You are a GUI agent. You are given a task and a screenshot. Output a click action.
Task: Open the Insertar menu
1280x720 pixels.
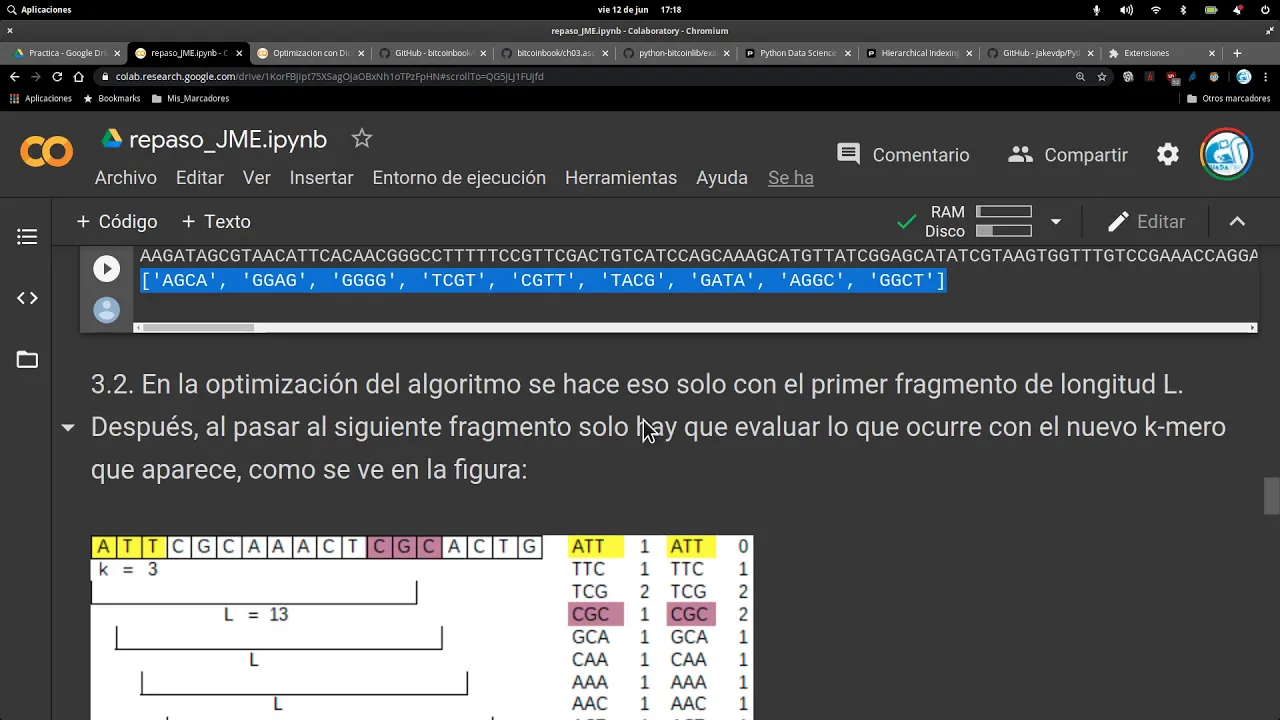[321, 177]
